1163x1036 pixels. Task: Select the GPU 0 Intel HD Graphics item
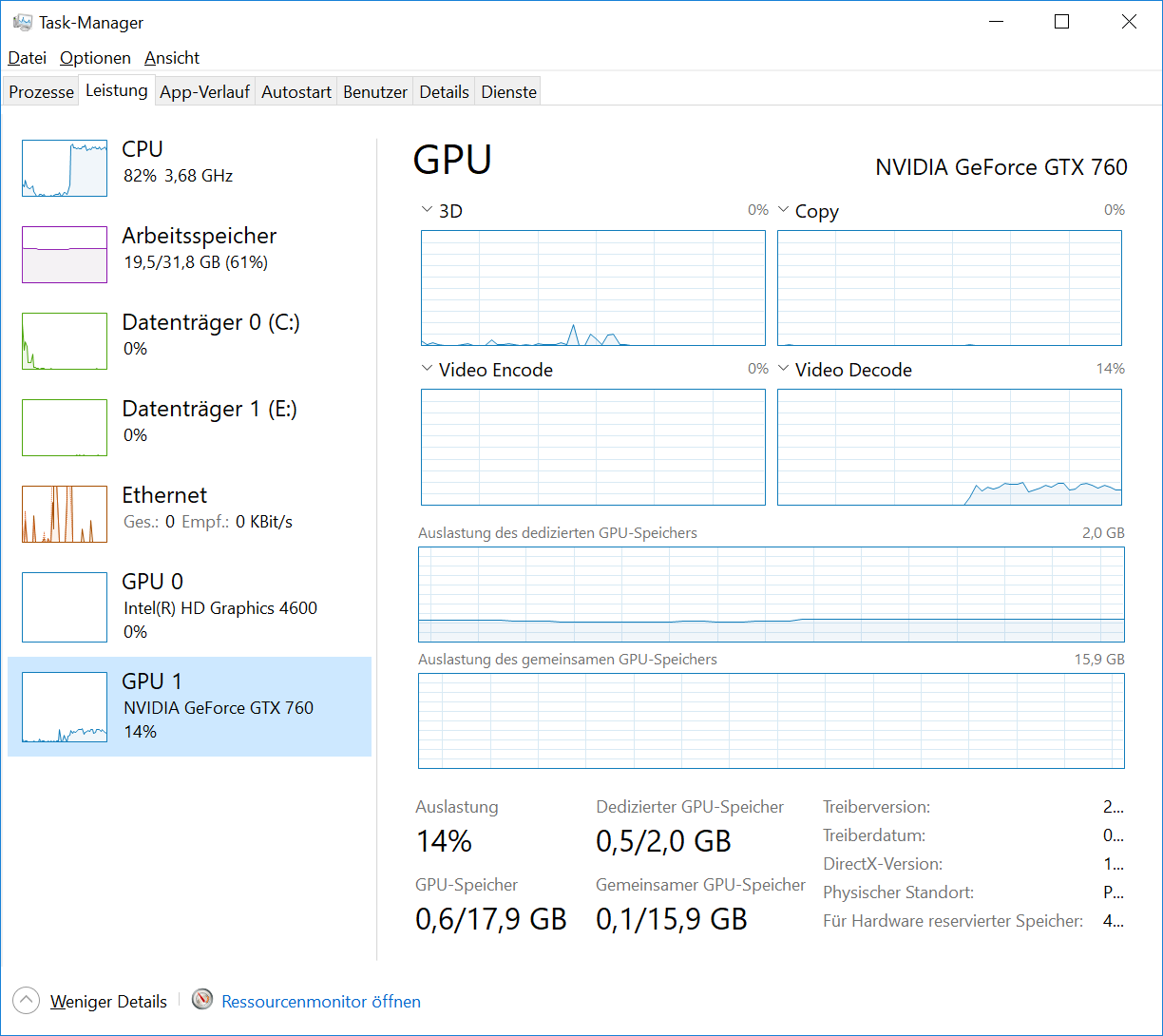(x=189, y=606)
